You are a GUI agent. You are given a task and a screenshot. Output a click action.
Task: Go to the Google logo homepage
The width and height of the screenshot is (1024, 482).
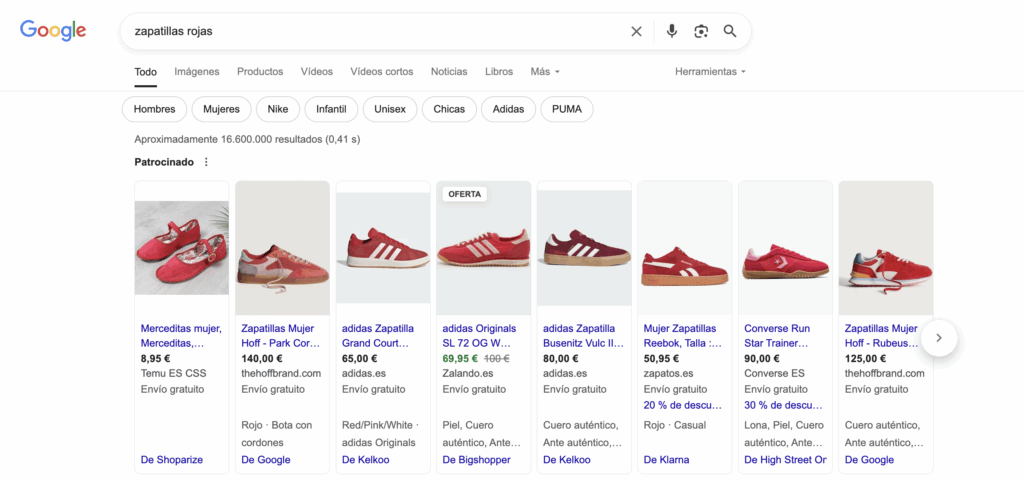[x=53, y=31]
